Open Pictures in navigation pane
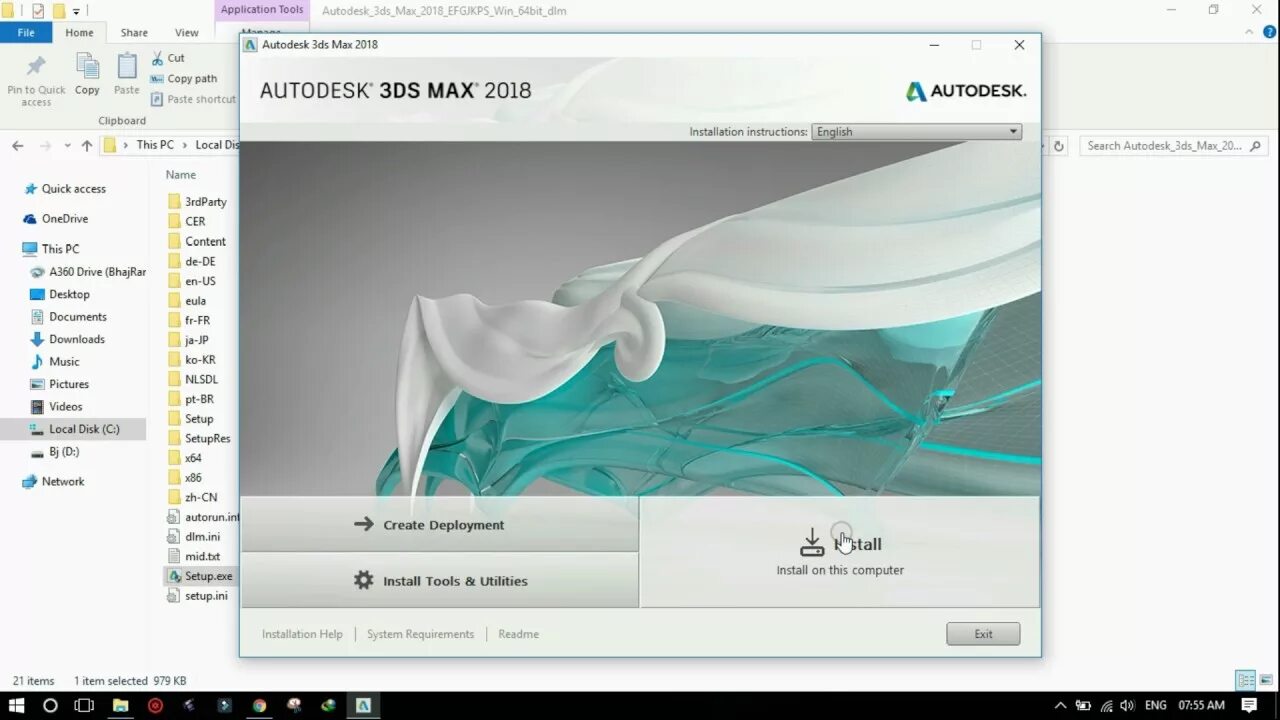The height and width of the screenshot is (720, 1280). tap(69, 384)
